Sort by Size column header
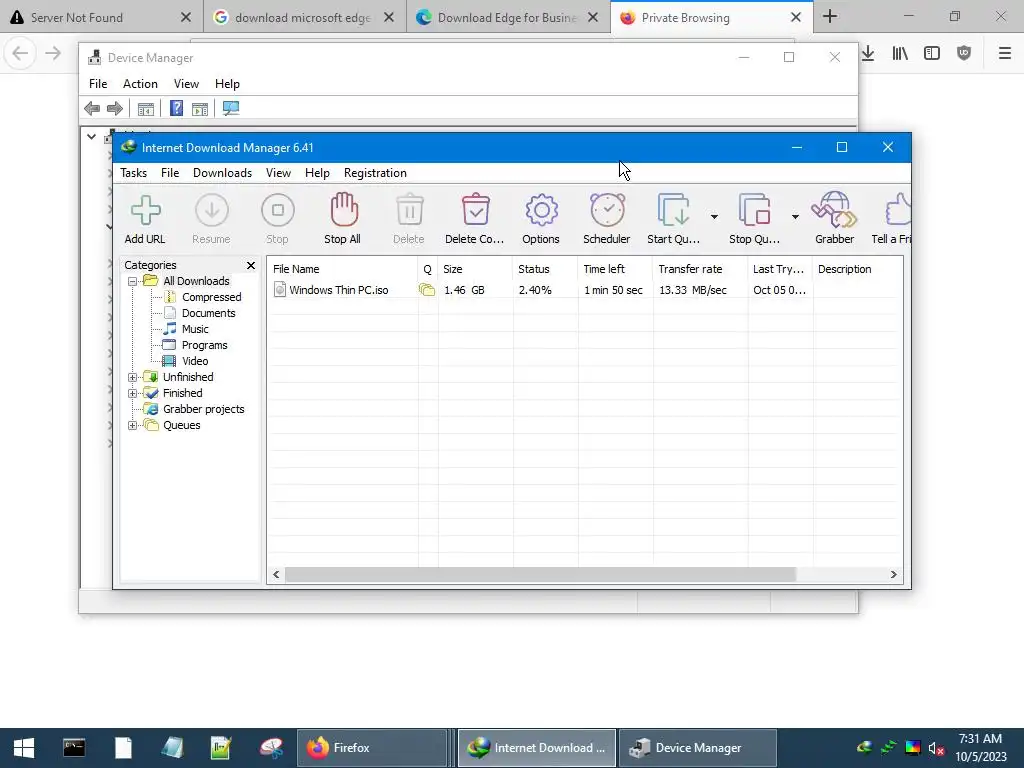 pyautogui.click(x=475, y=269)
